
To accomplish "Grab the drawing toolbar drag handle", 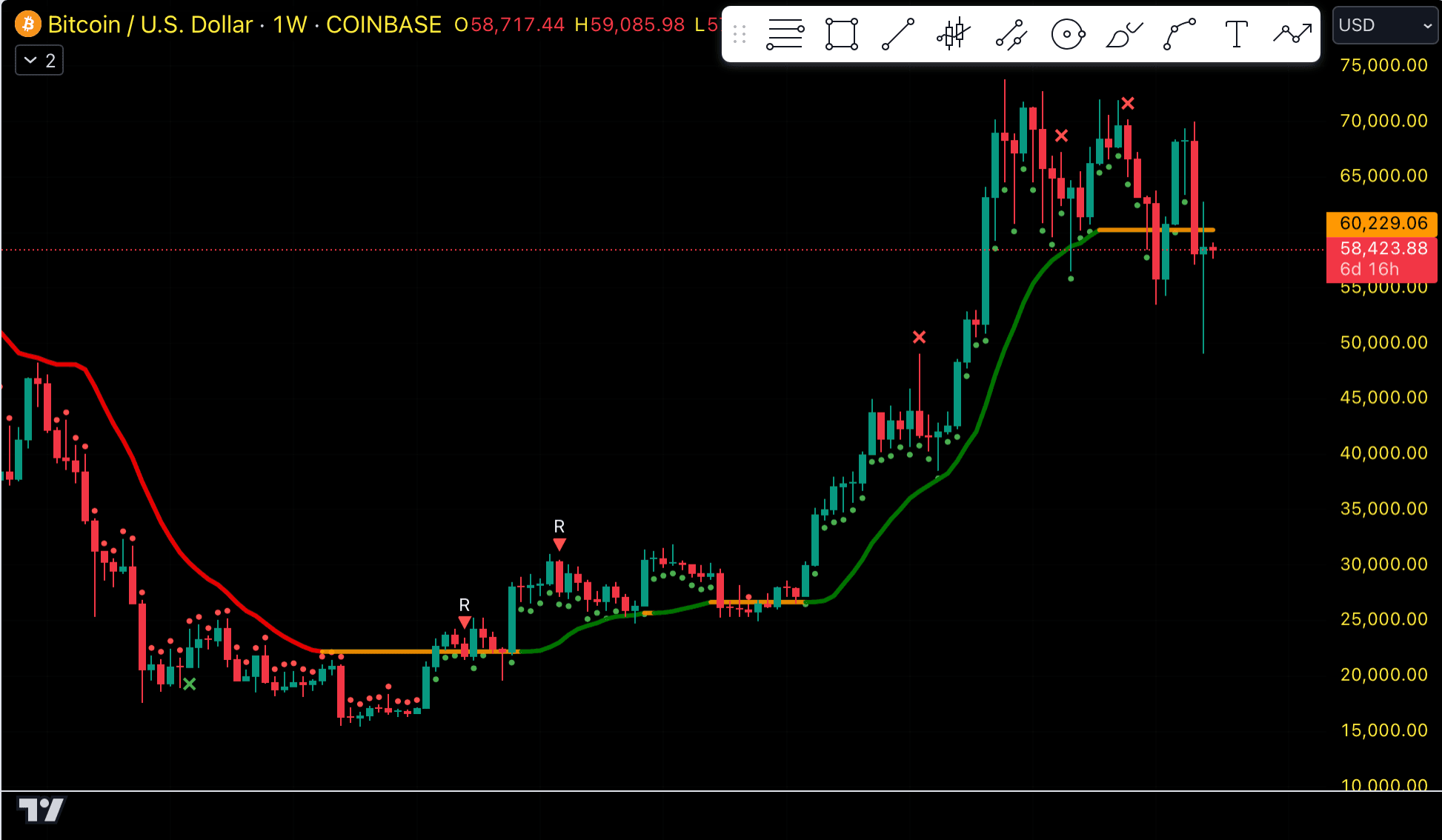I will 739,34.
